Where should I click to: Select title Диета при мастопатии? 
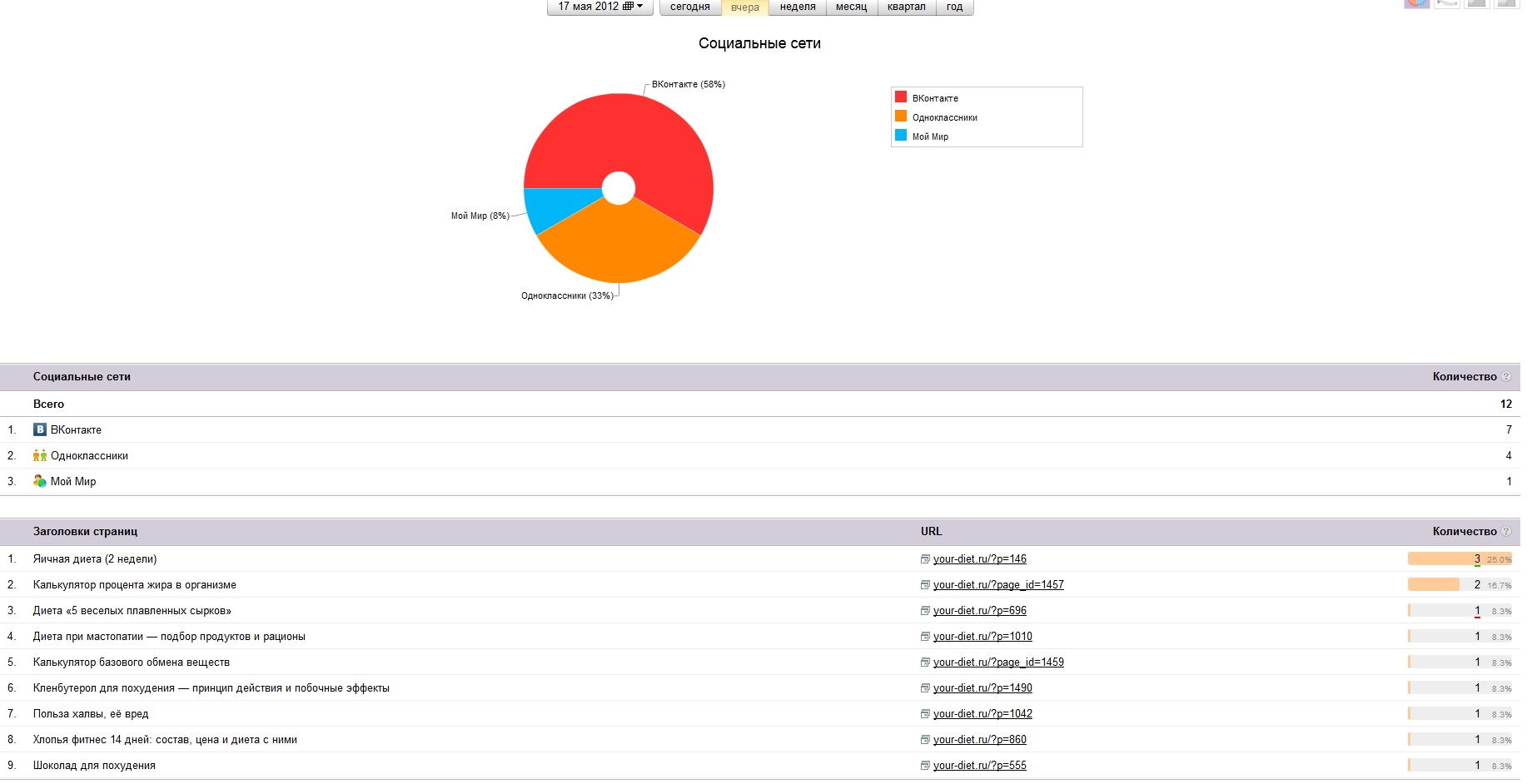pos(169,637)
